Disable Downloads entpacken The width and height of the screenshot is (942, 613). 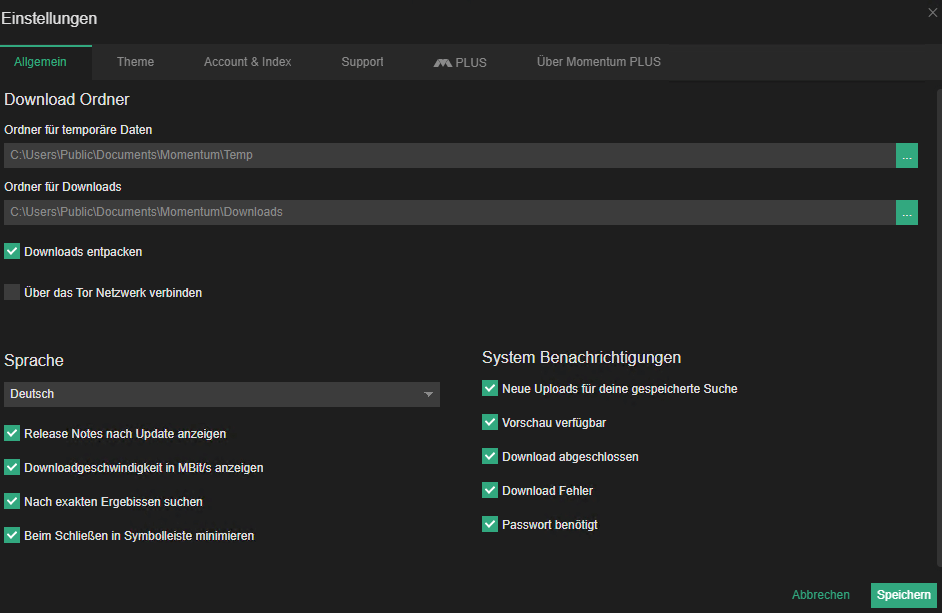[11, 252]
